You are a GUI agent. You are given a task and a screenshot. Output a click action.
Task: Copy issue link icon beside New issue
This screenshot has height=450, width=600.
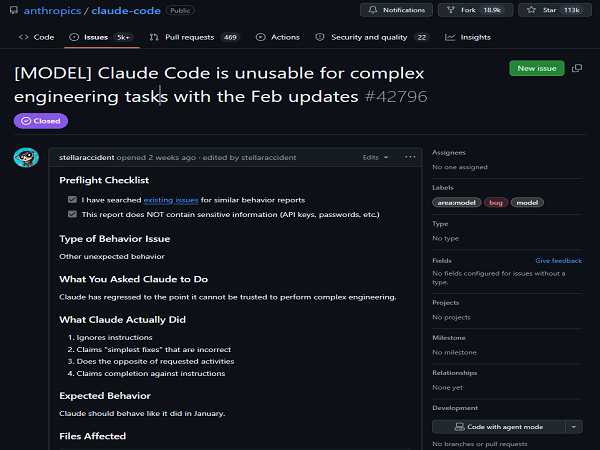(576, 68)
